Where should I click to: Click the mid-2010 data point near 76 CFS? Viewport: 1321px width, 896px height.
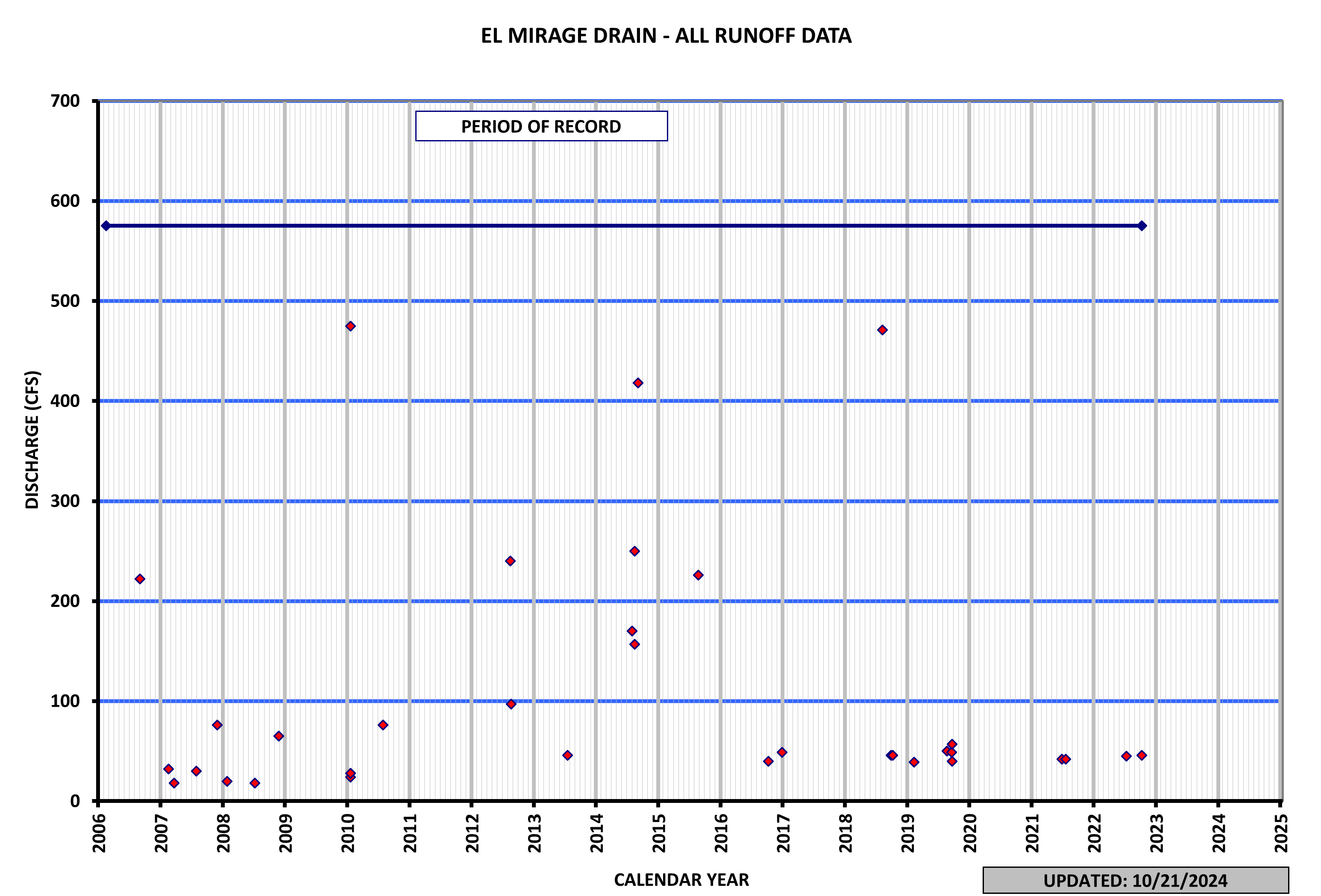pyautogui.click(x=383, y=725)
